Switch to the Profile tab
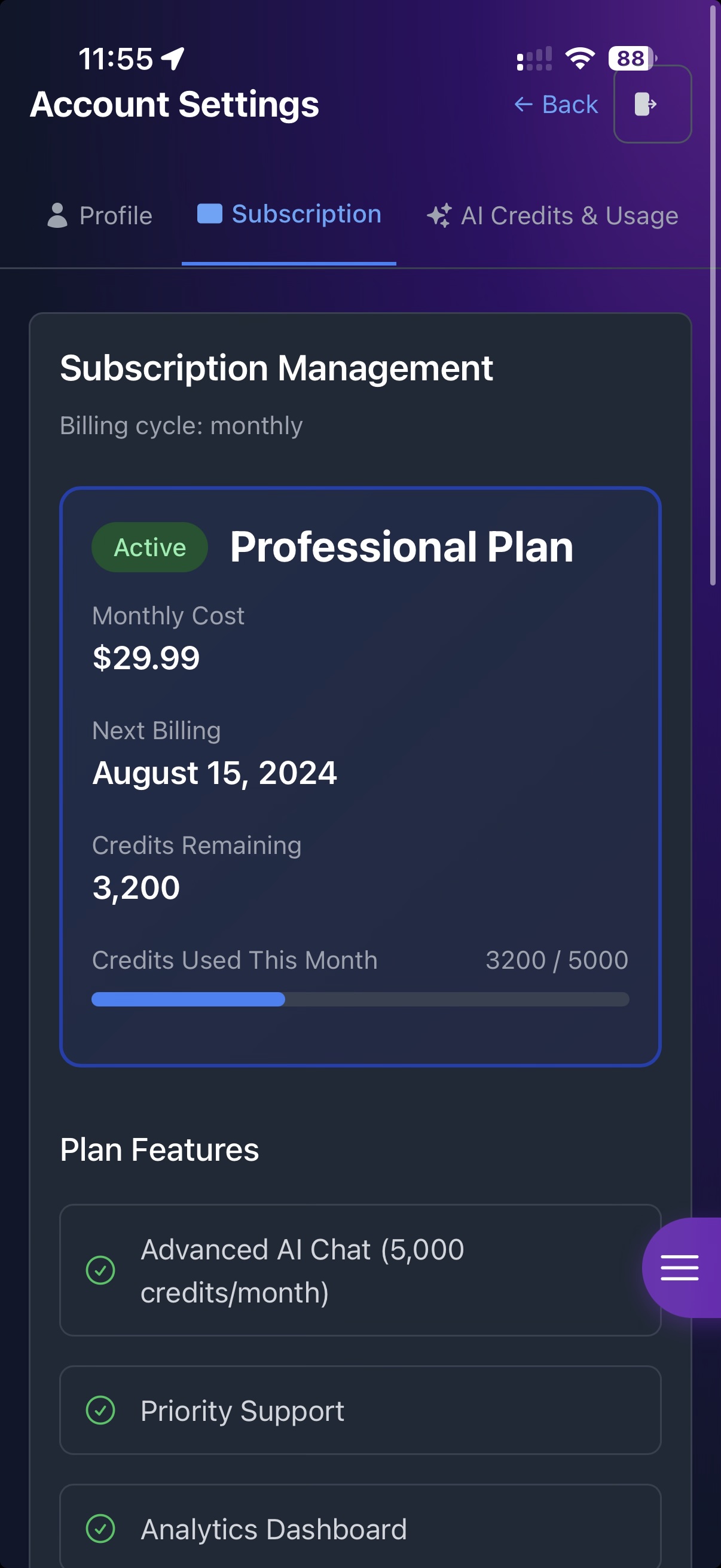721x1568 pixels. [100, 215]
